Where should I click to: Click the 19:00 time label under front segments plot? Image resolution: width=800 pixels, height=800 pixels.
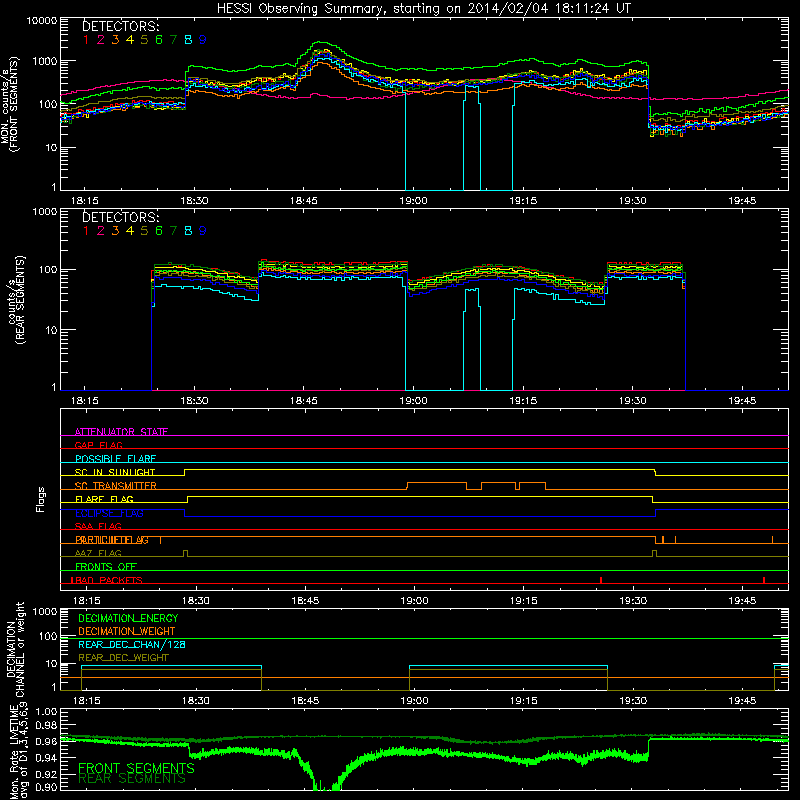pos(413,201)
